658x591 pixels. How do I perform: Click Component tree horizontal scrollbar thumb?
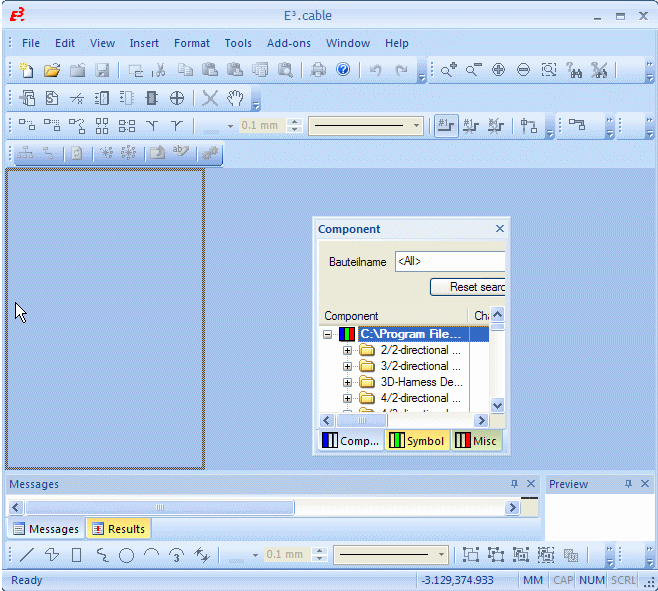(362, 420)
